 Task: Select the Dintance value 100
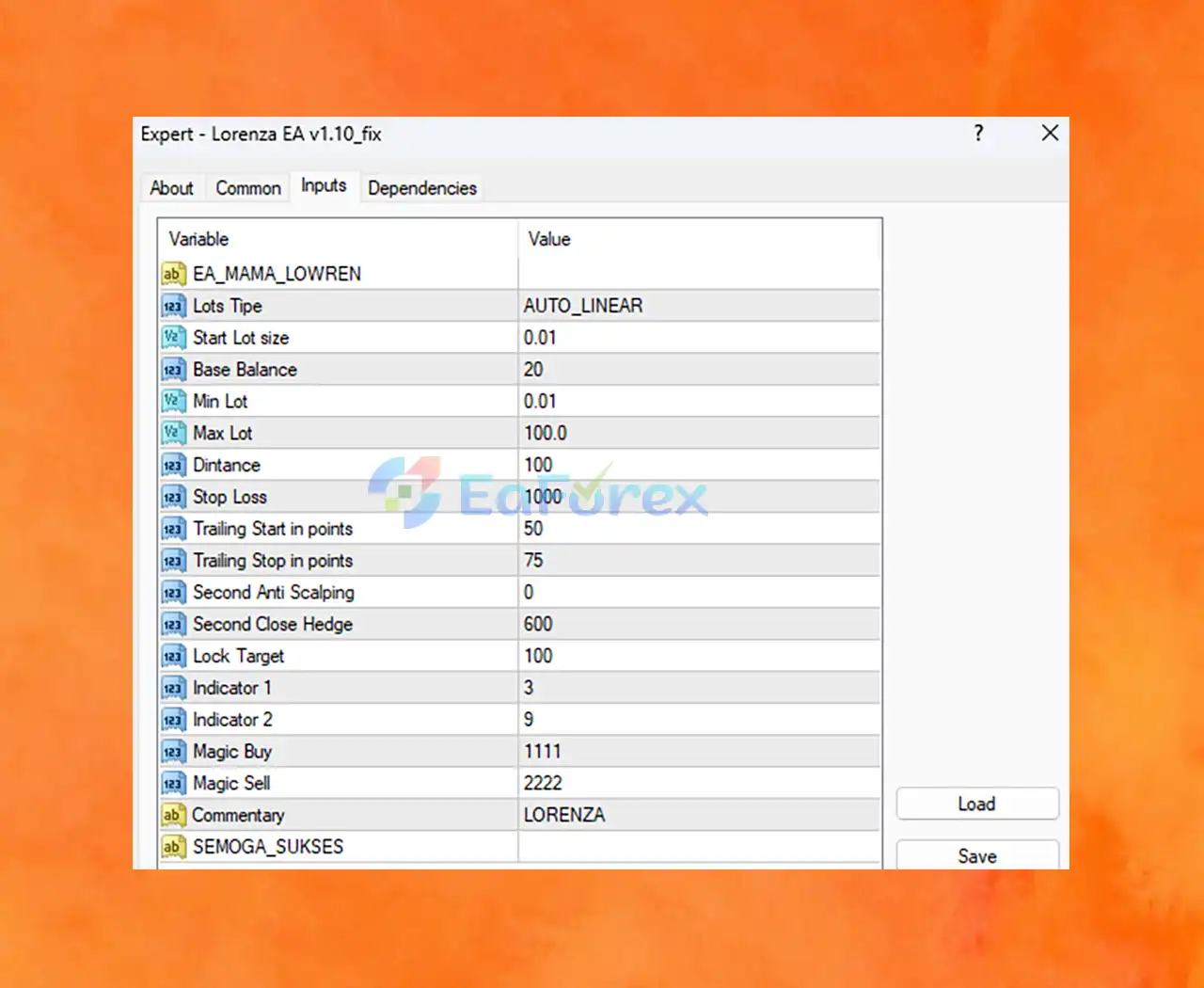(x=699, y=465)
